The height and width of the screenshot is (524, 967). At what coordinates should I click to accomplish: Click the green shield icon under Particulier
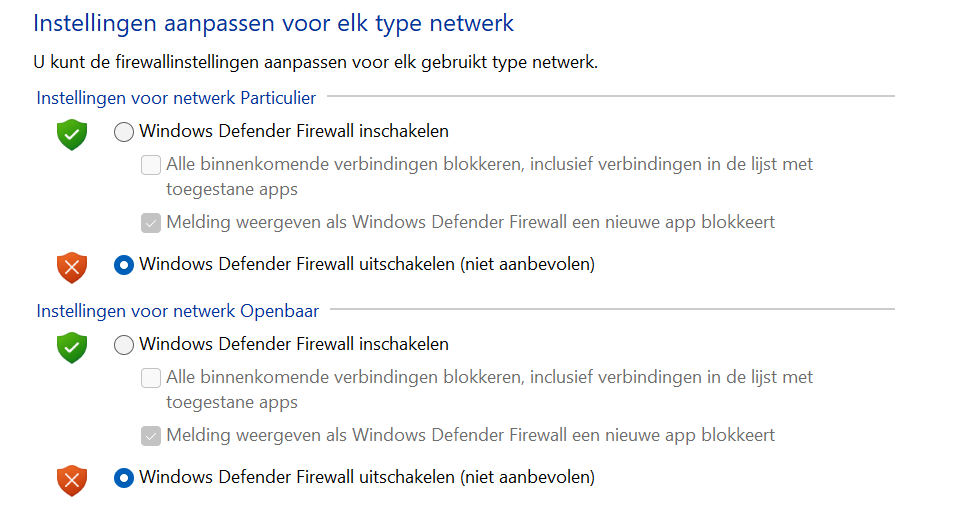tap(72, 134)
